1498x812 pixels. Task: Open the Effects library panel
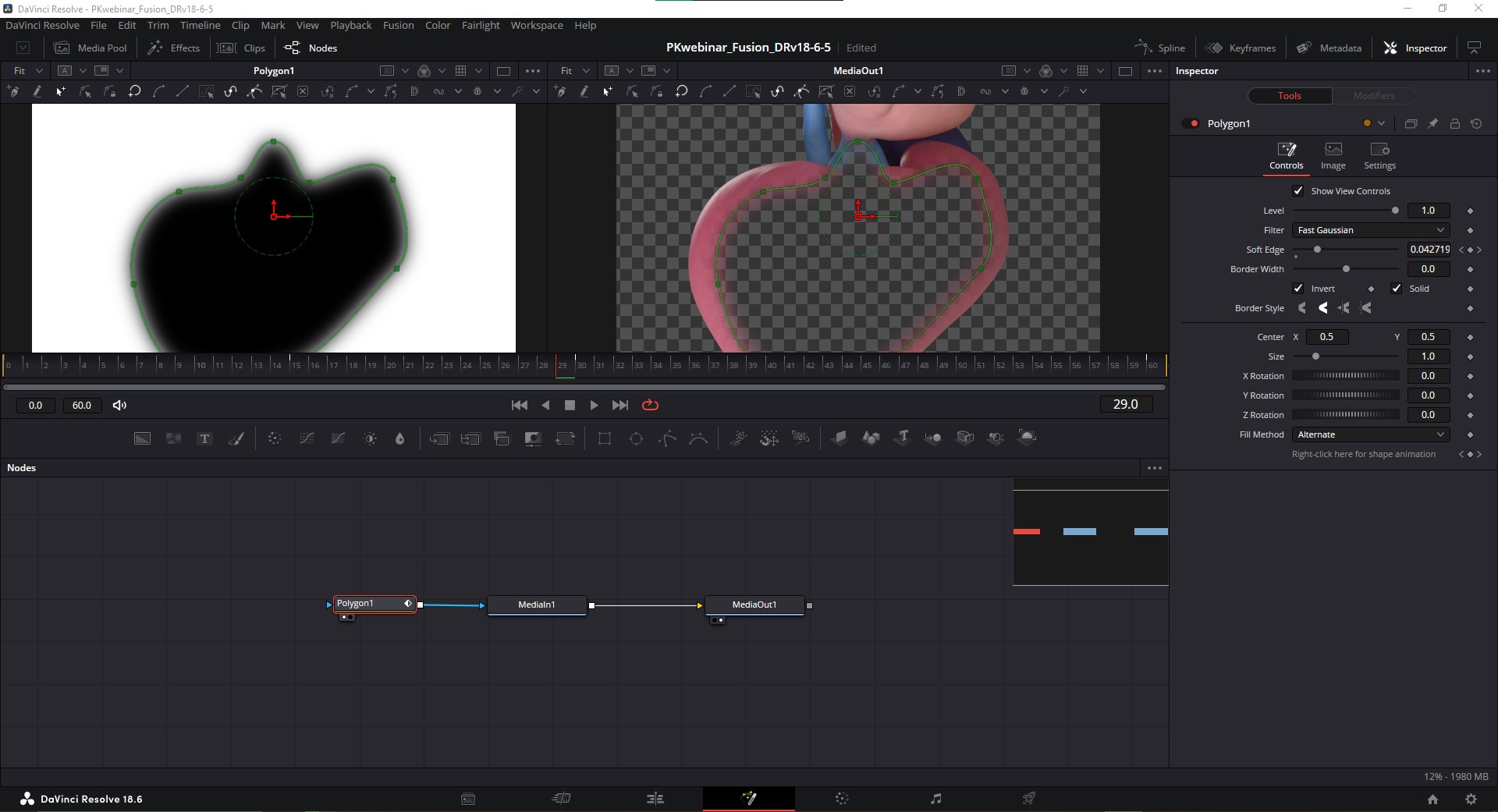(x=175, y=48)
